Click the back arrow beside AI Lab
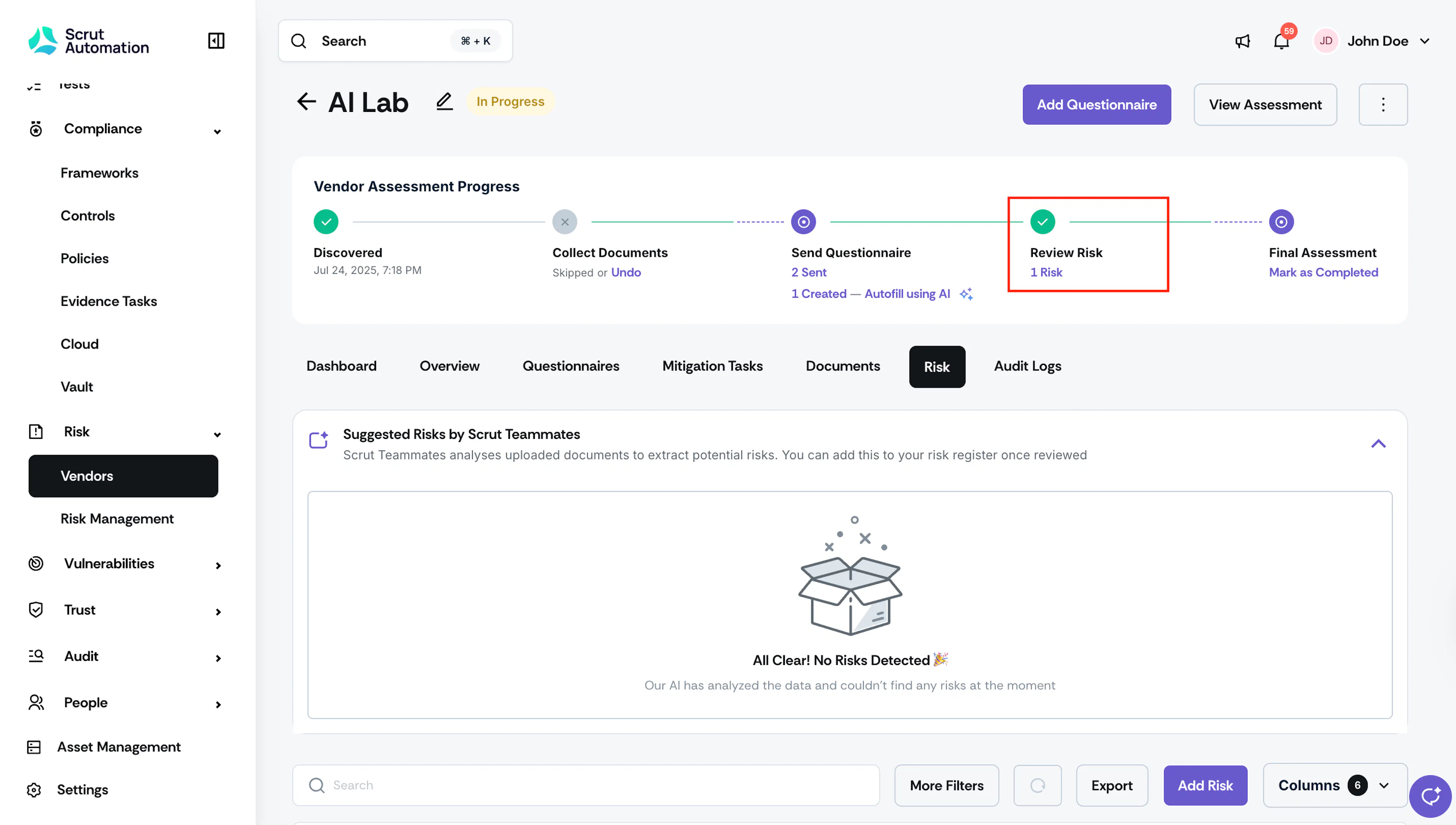 [x=306, y=102]
